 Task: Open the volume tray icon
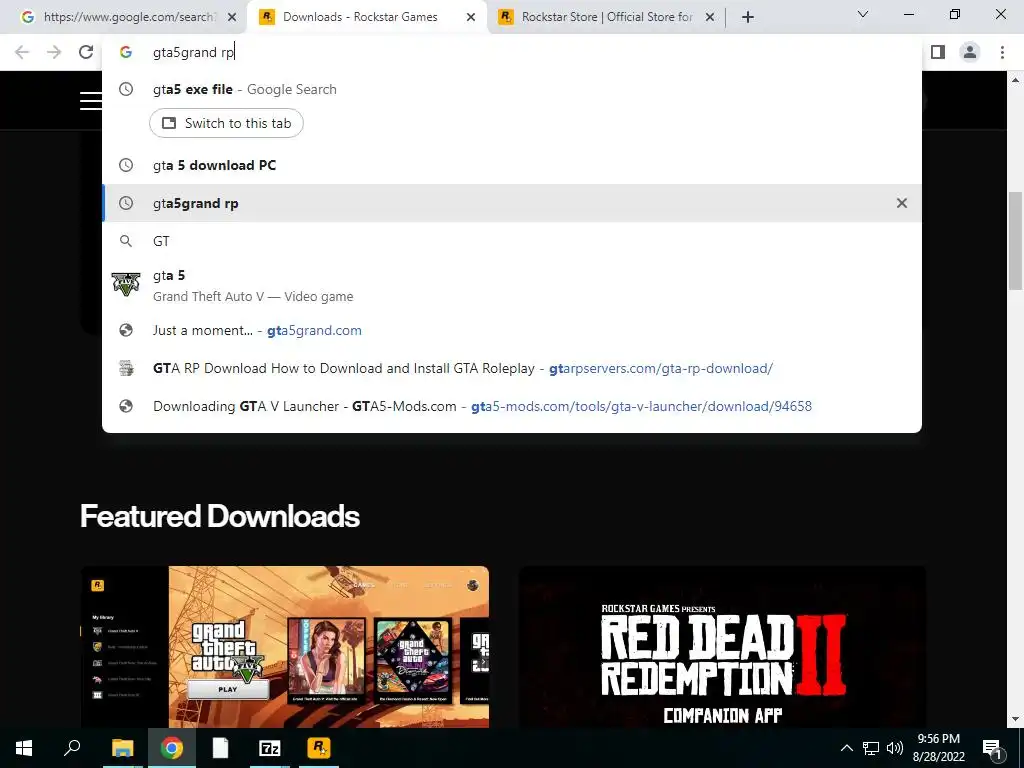pos(895,748)
